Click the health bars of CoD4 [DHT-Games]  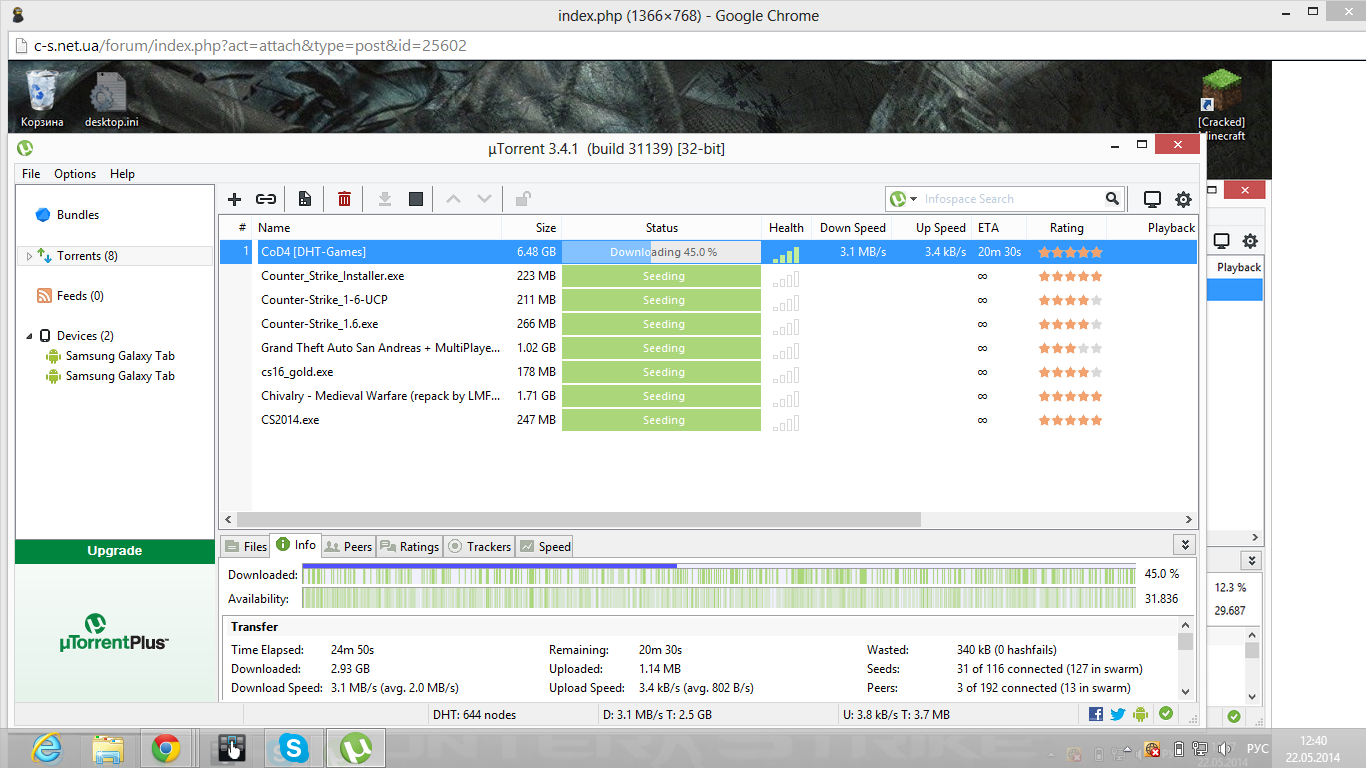click(786, 254)
